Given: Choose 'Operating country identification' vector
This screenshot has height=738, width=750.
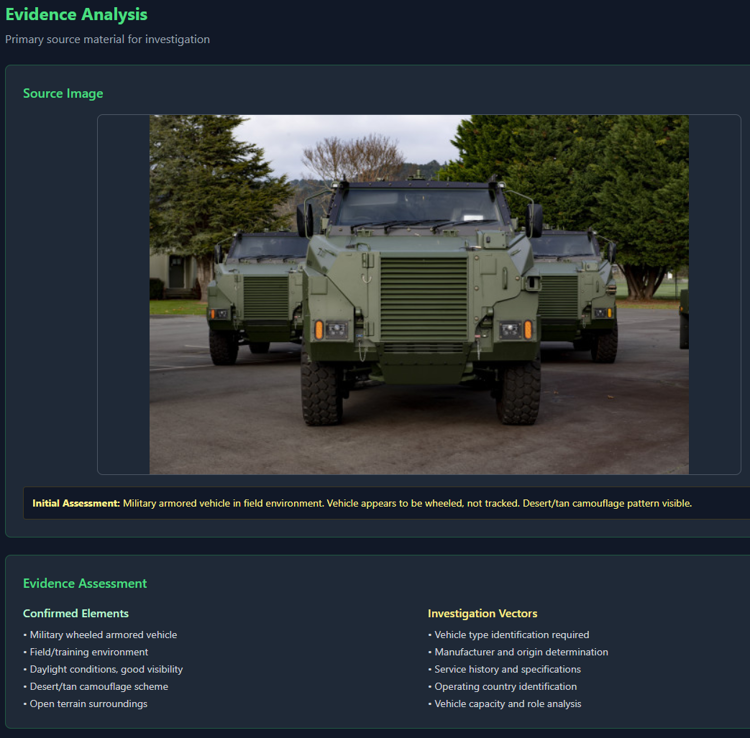Looking at the screenshot, I should pyautogui.click(x=503, y=686).
